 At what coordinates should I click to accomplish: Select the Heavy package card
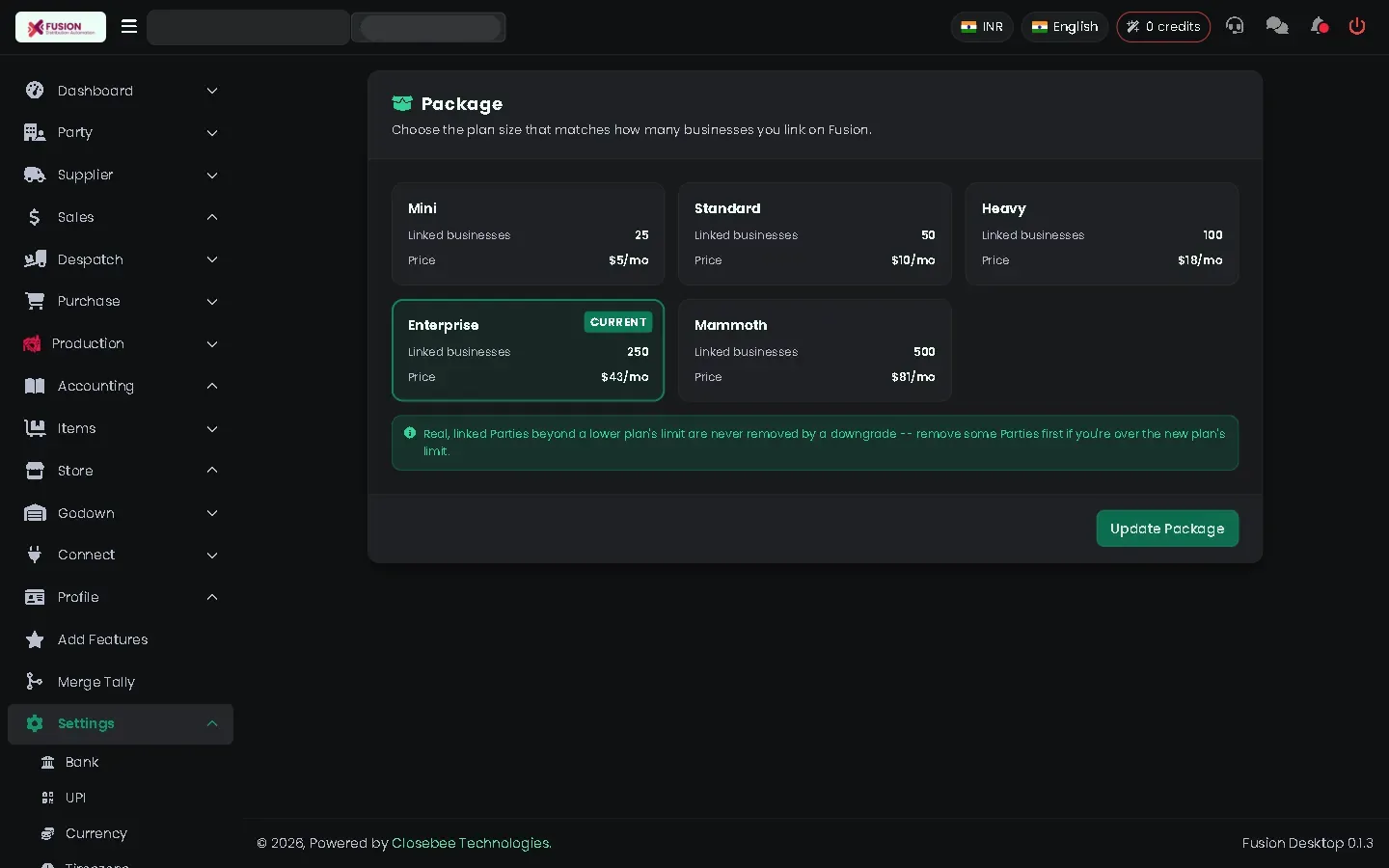click(x=1102, y=233)
